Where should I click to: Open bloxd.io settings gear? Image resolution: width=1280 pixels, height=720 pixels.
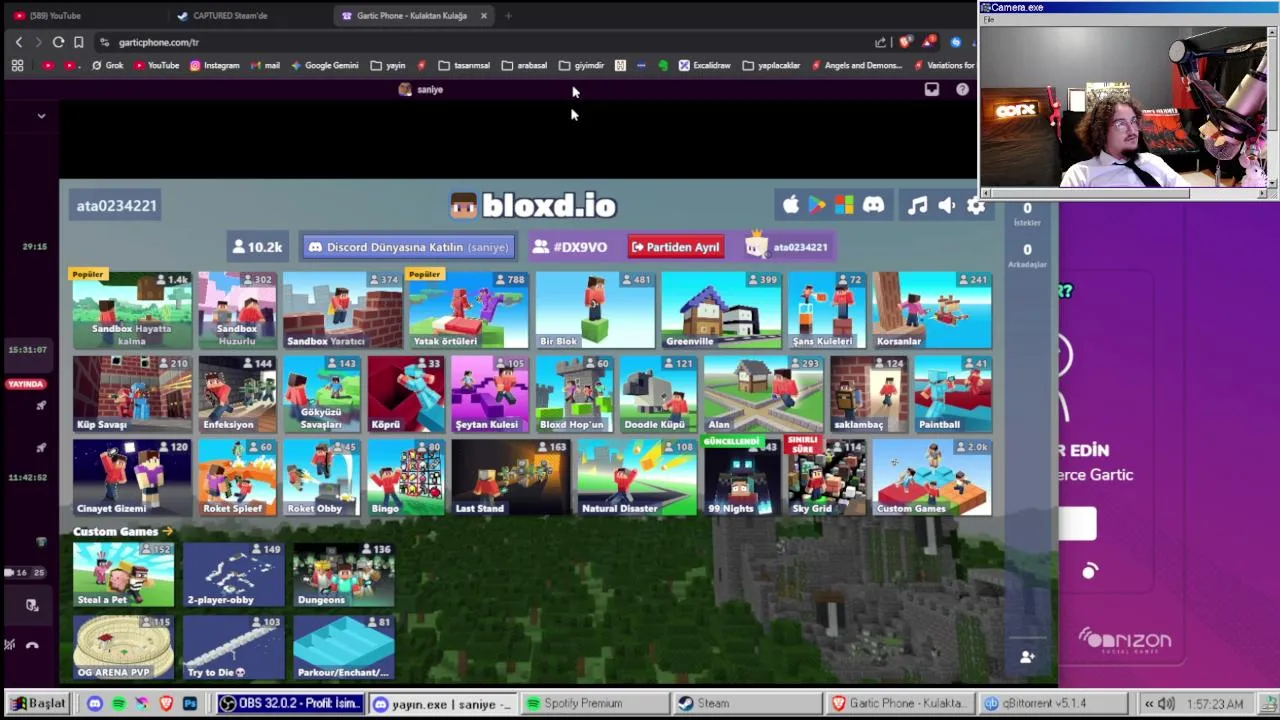pyautogui.click(x=975, y=205)
